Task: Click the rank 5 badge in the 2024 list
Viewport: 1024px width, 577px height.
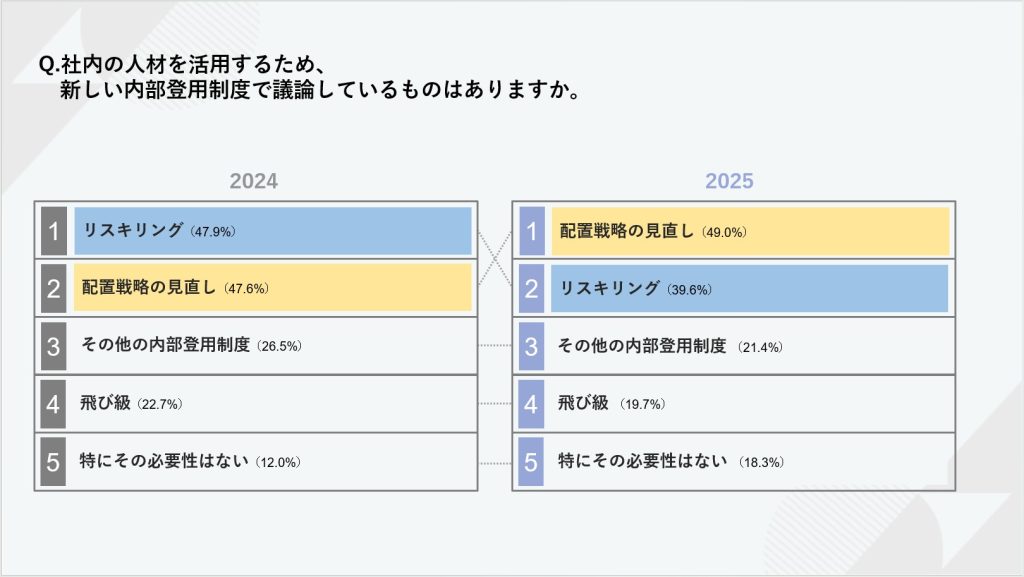Action: click(x=54, y=462)
